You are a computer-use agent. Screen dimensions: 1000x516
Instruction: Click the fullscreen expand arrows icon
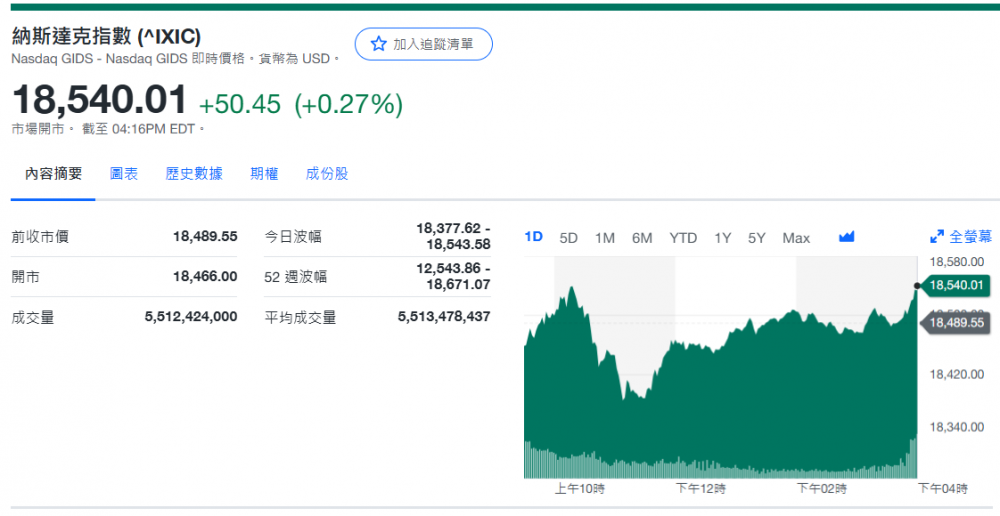click(x=937, y=237)
